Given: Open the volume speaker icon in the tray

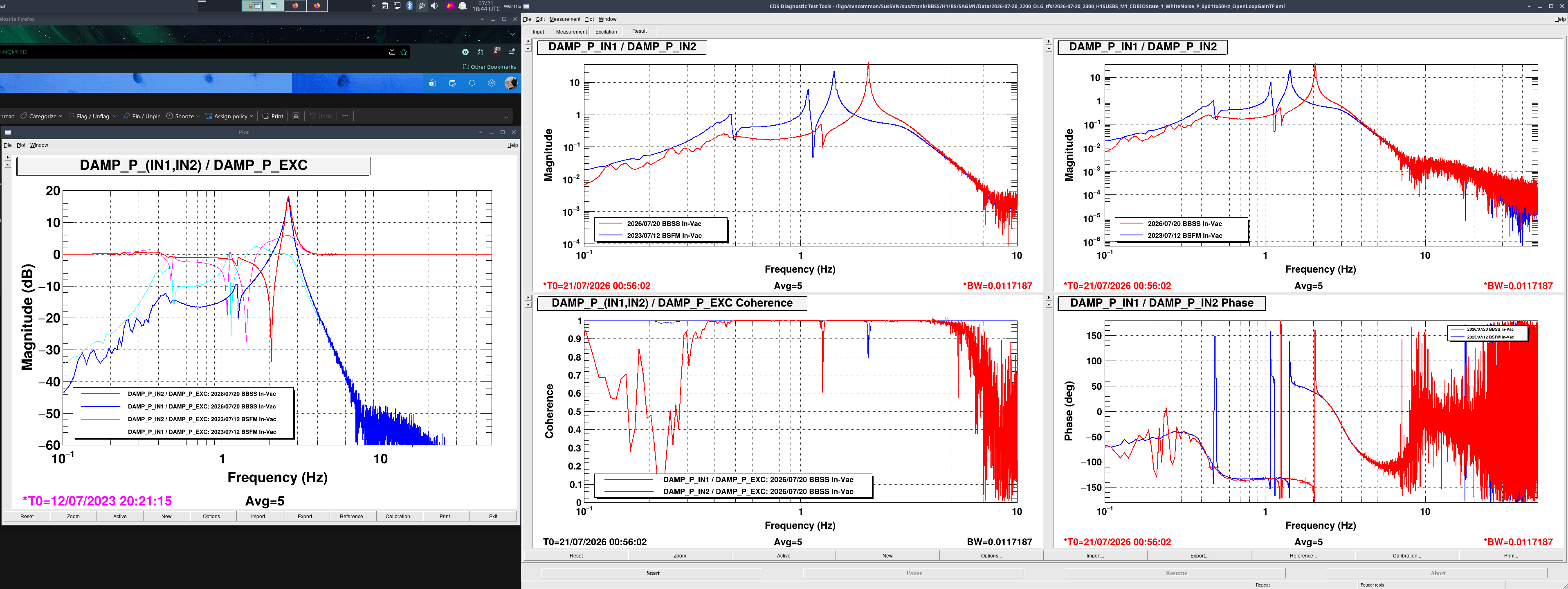Looking at the screenshot, I should pyautogui.click(x=434, y=5).
